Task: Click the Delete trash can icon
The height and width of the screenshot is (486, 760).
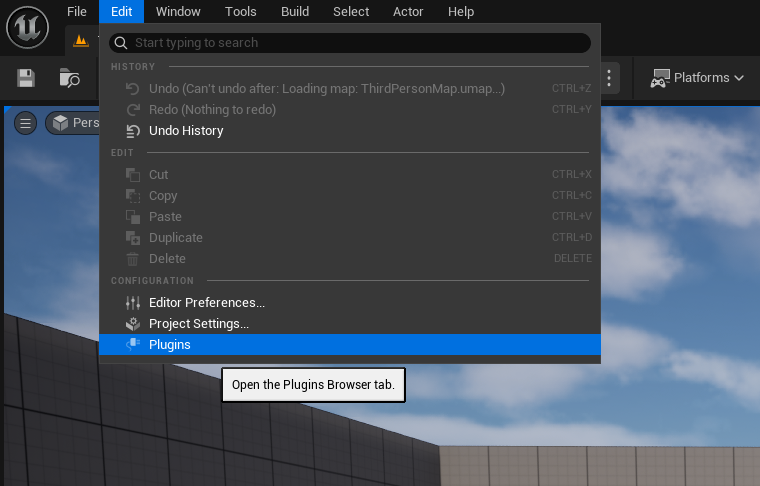Action: [x=133, y=259]
